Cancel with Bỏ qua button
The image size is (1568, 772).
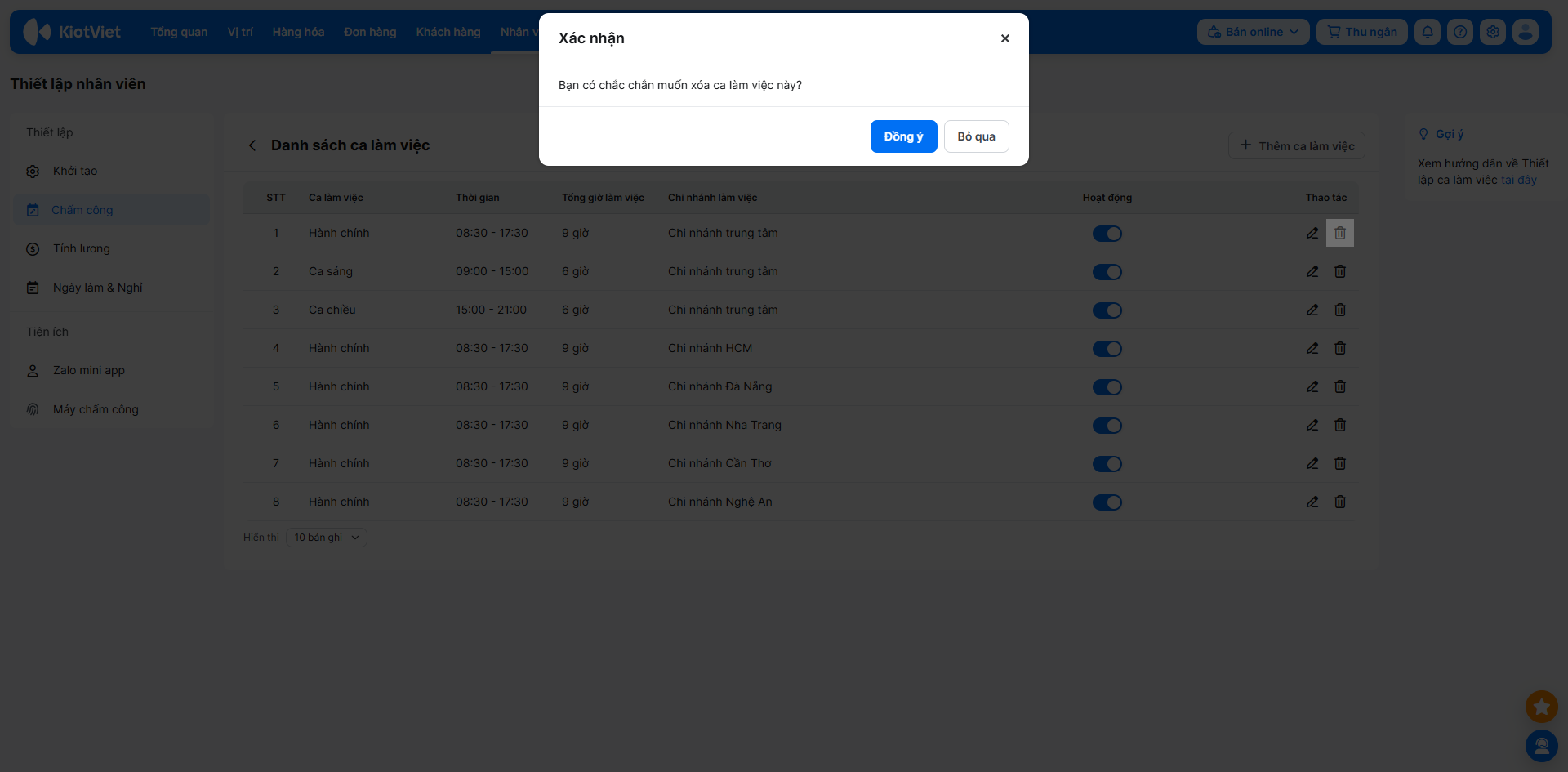977,136
